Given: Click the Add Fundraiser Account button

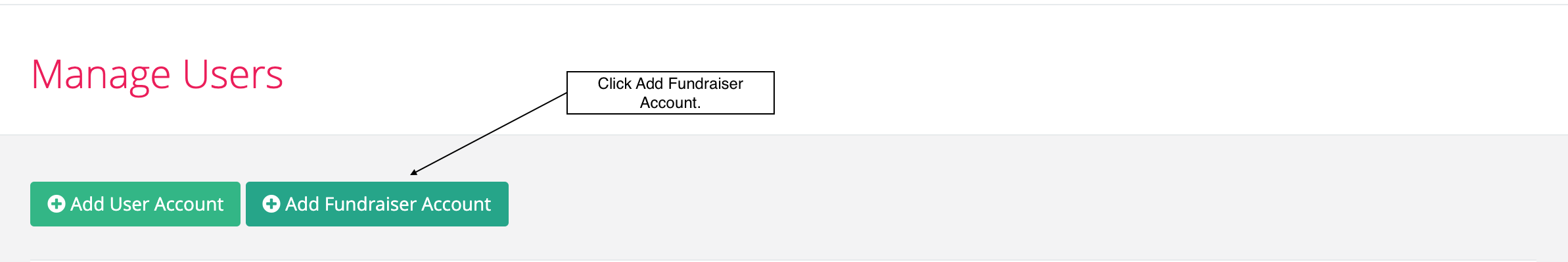Looking at the screenshot, I should (377, 204).
